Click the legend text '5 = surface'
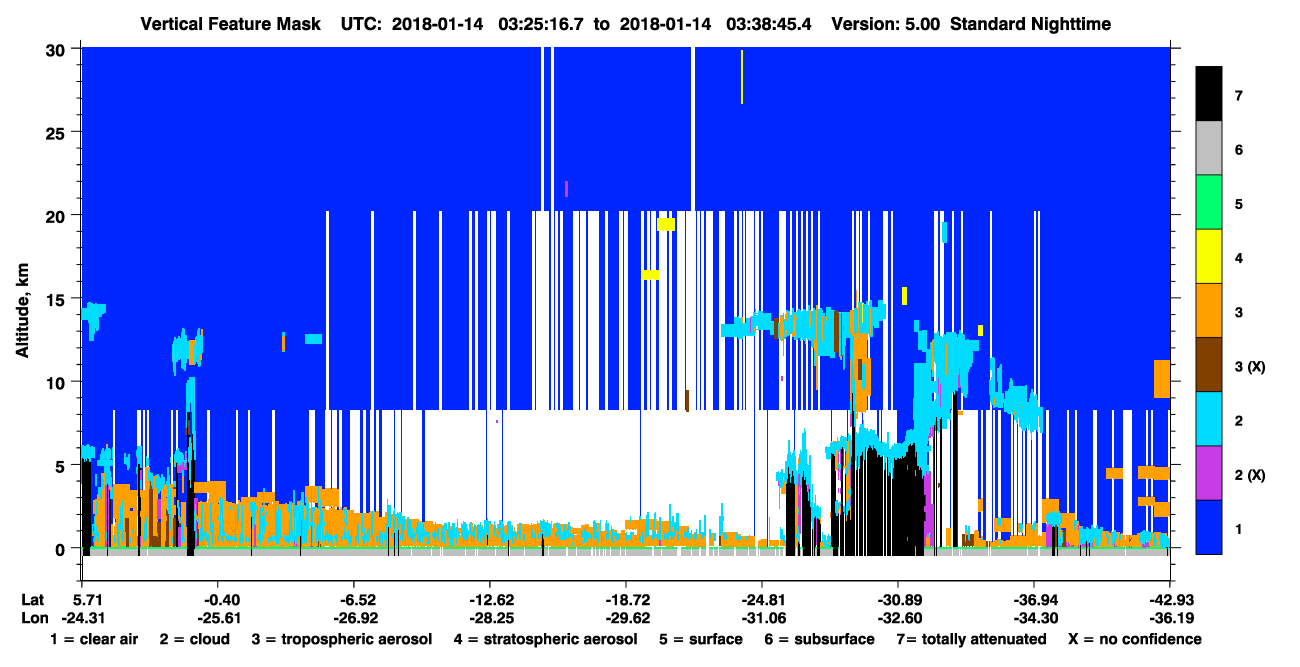The height and width of the screenshot is (667, 1300). click(x=700, y=639)
